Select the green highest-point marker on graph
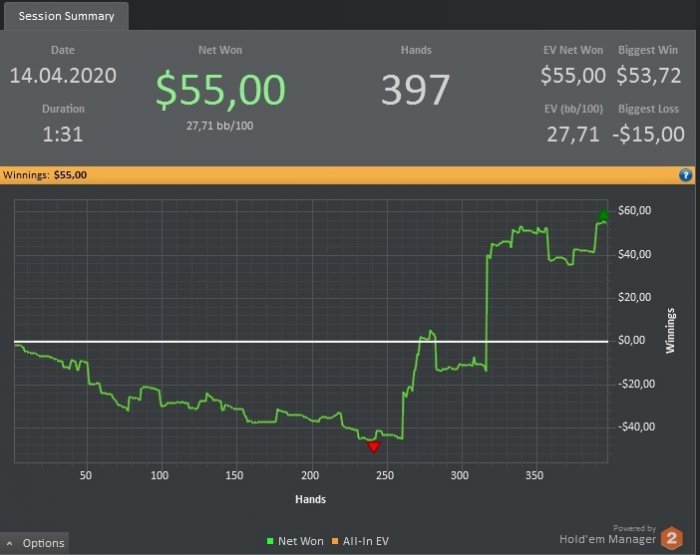Screen dimensions: 700x555 coord(603,214)
